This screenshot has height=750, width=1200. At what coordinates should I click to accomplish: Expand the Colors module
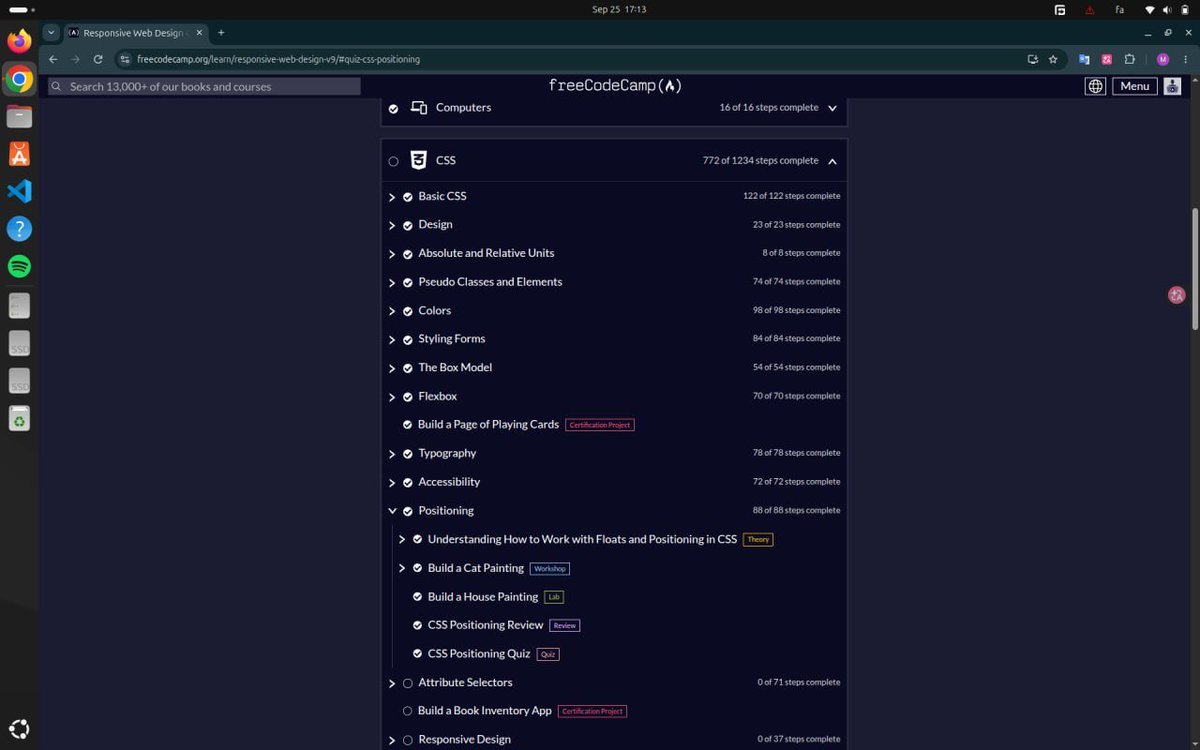(x=392, y=311)
